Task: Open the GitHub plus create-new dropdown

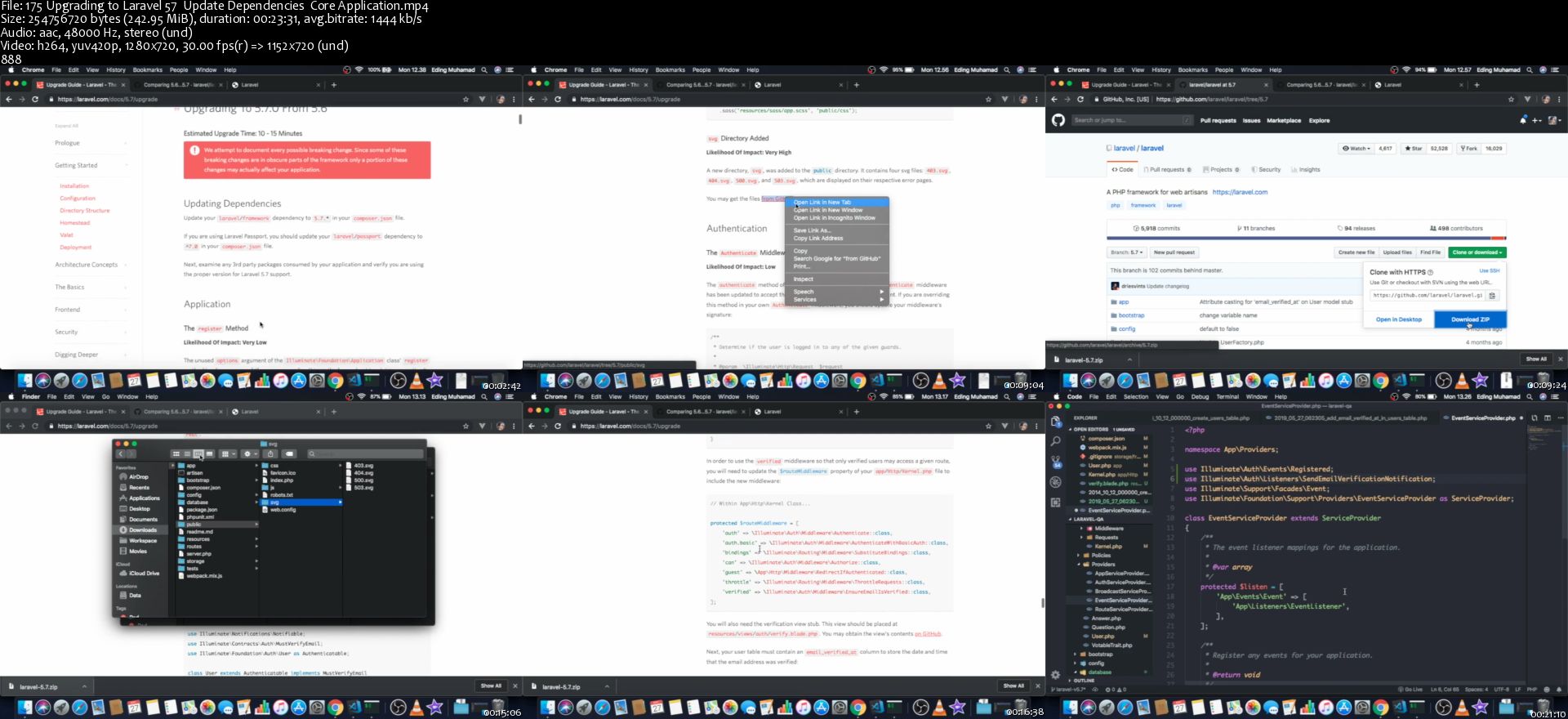Action: point(1537,120)
